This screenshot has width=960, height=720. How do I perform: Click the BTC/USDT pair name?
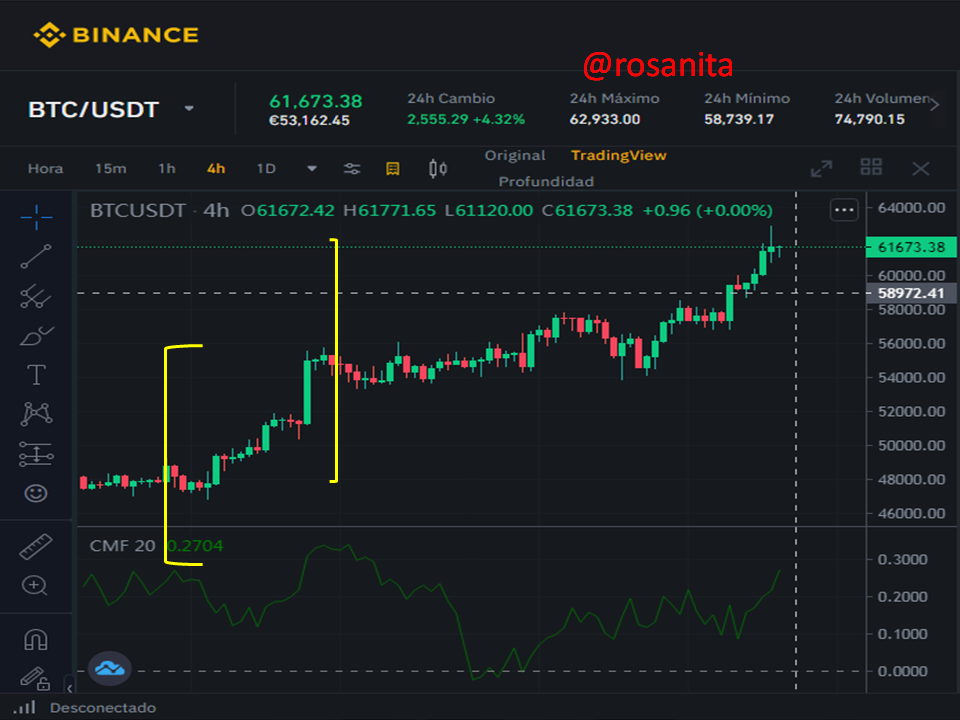(x=94, y=110)
